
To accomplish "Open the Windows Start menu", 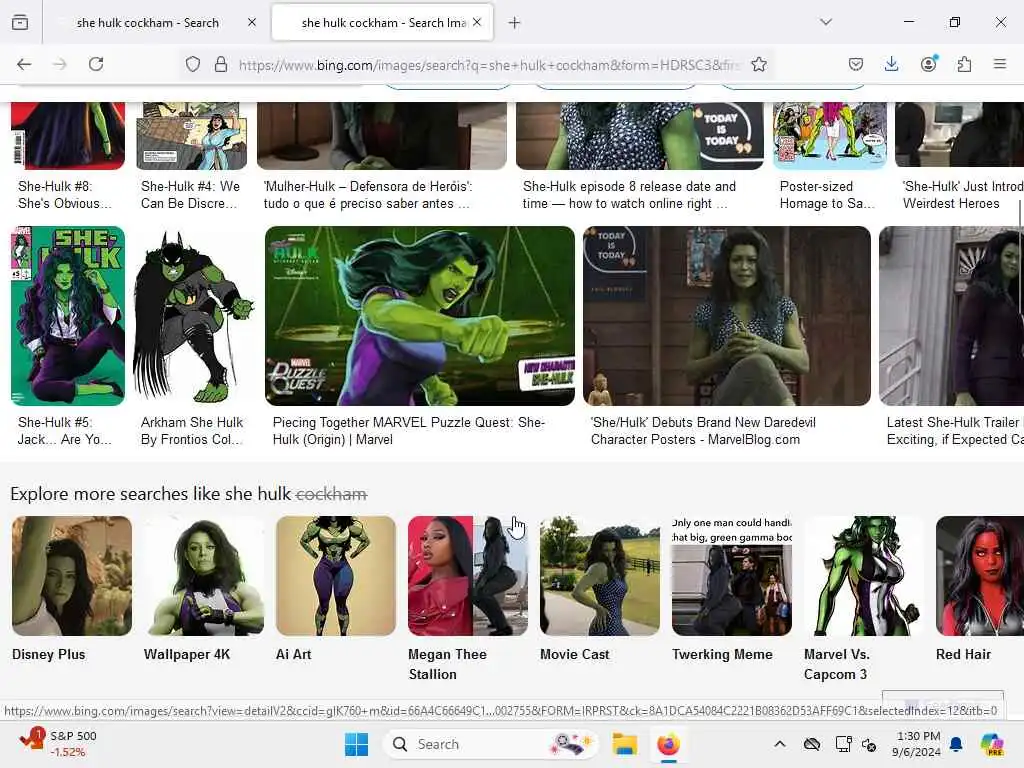I will click(356, 744).
